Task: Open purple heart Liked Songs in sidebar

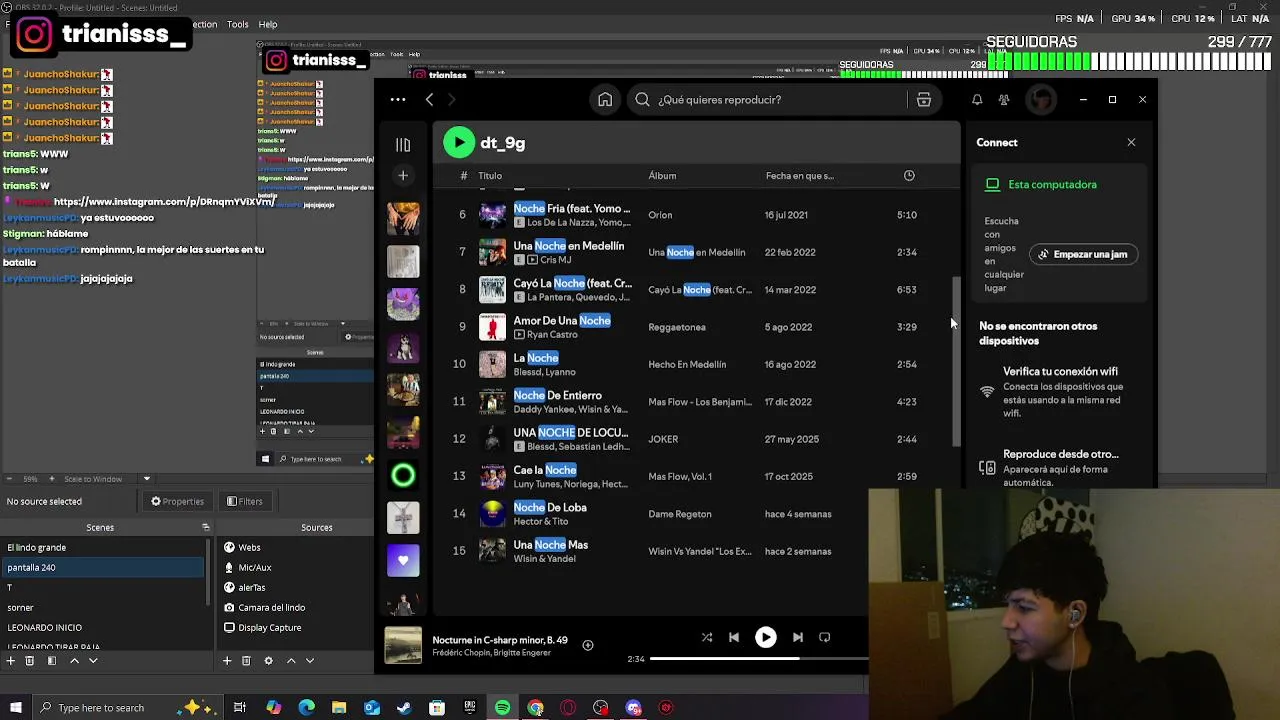Action: click(403, 561)
